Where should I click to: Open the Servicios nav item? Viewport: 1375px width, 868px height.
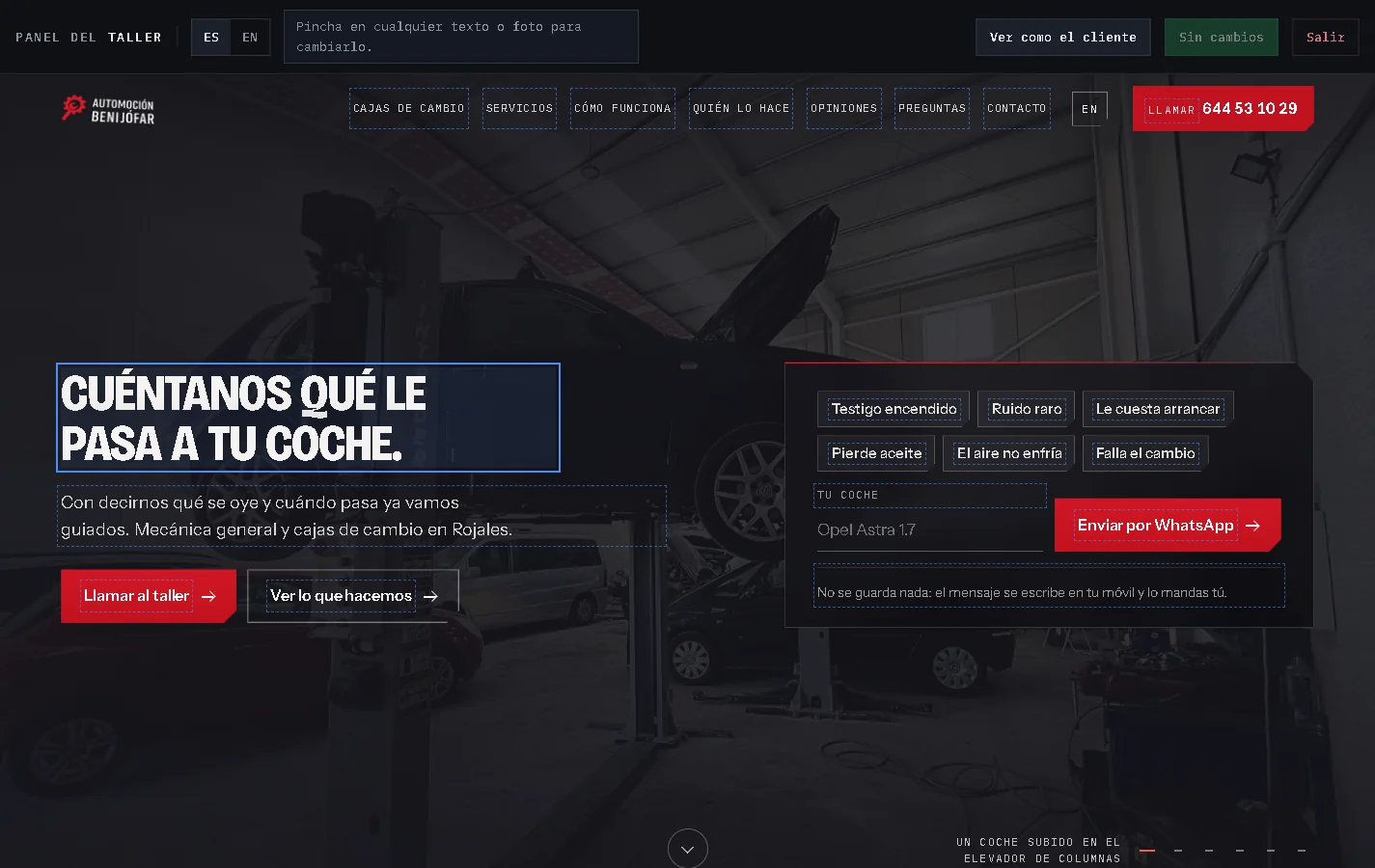click(x=520, y=108)
